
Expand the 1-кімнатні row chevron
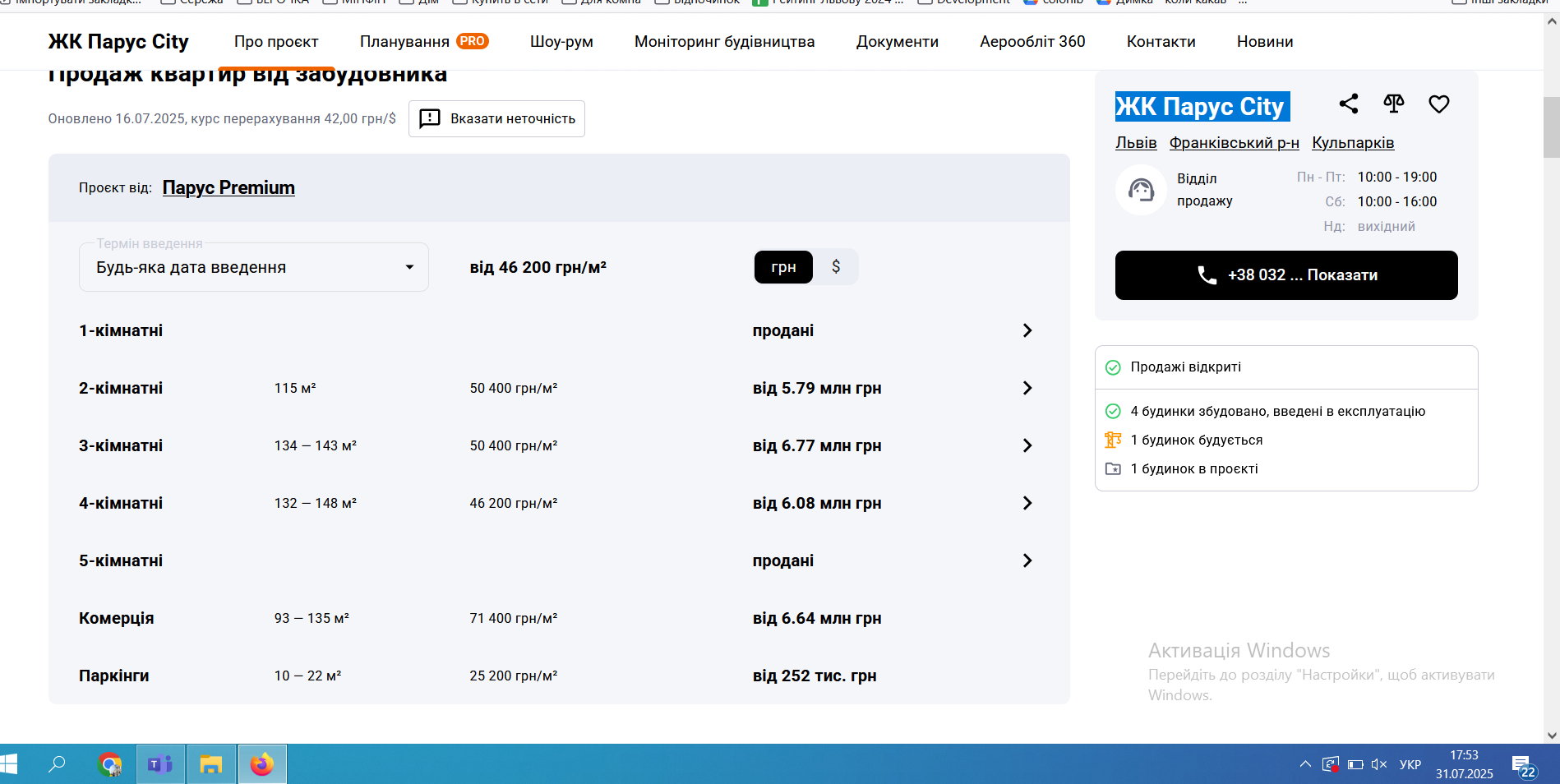(x=1027, y=330)
